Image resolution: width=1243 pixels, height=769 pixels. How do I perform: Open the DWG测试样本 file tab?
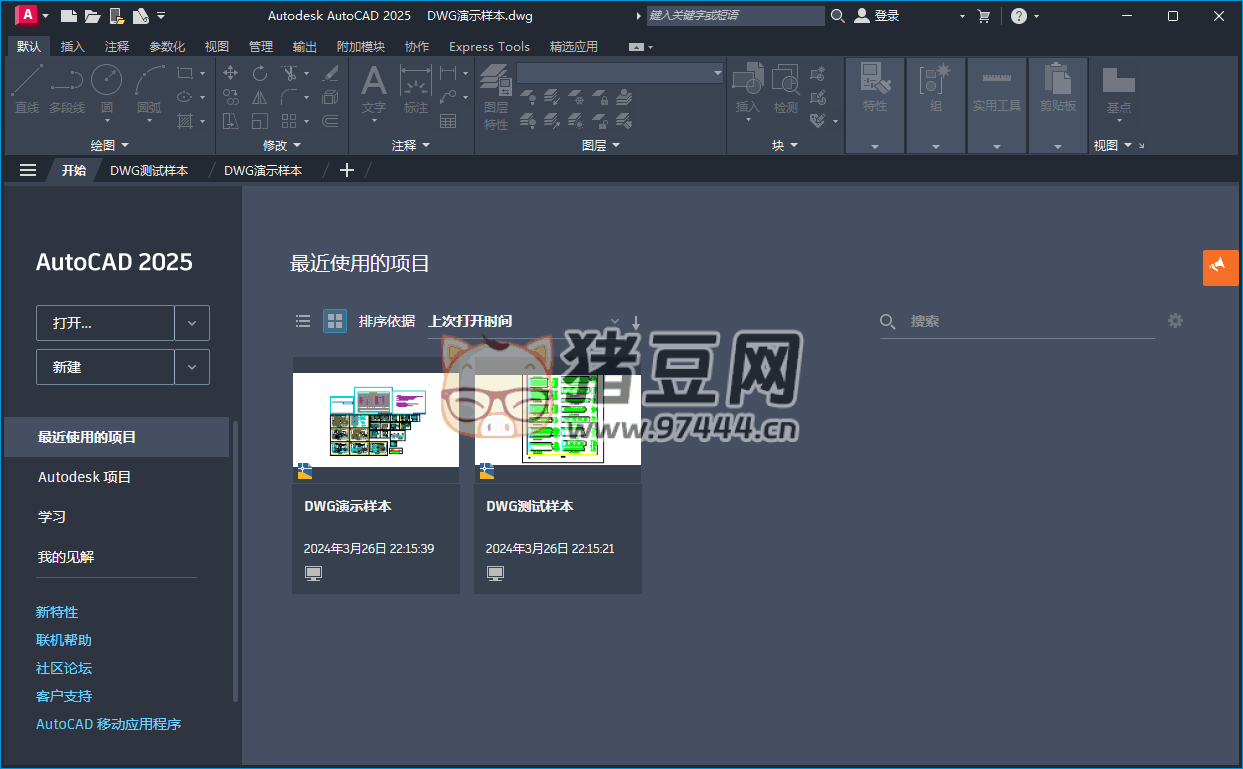pos(149,170)
